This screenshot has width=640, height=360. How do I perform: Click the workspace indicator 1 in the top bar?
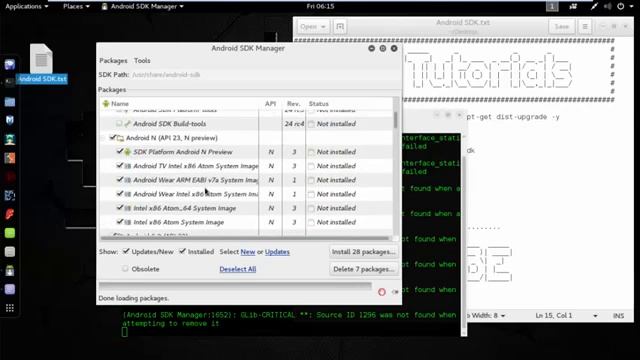point(552,6)
